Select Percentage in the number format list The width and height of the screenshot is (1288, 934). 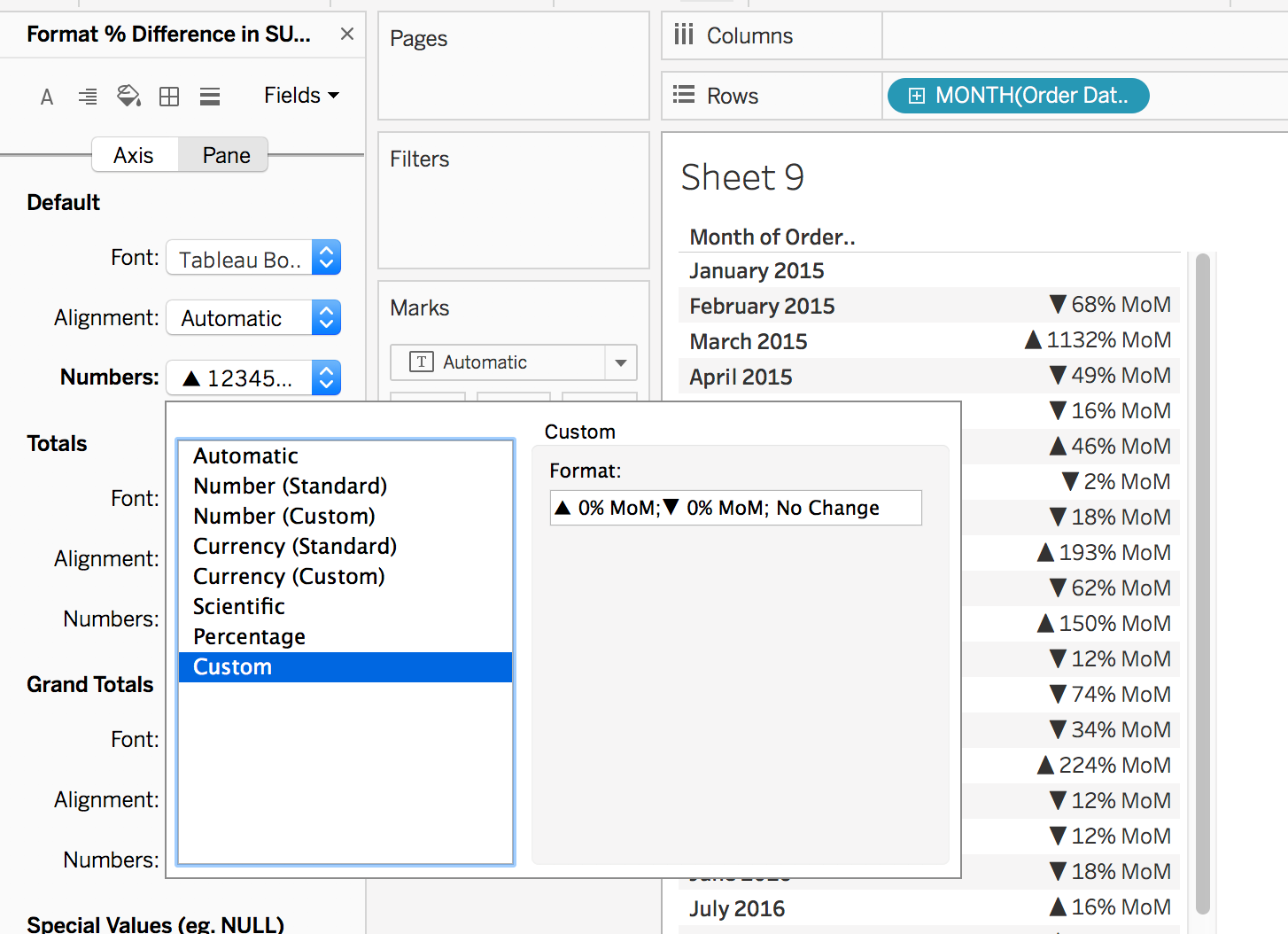pyautogui.click(x=250, y=637)
